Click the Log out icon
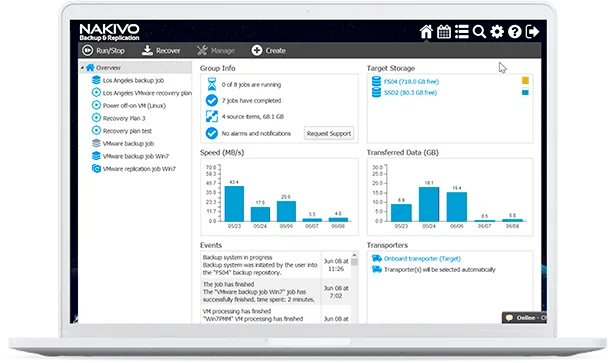The image size is (609, 363). click(532, 31)
